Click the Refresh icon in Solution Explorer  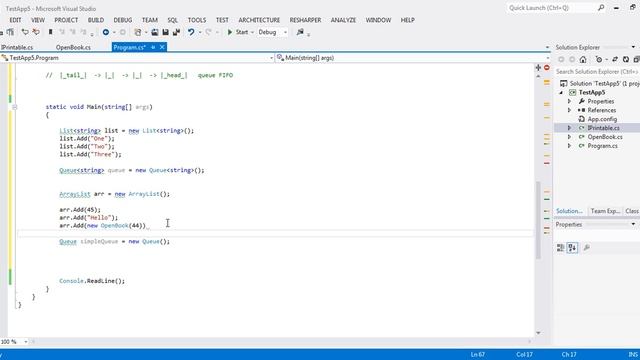click(626, 60)
